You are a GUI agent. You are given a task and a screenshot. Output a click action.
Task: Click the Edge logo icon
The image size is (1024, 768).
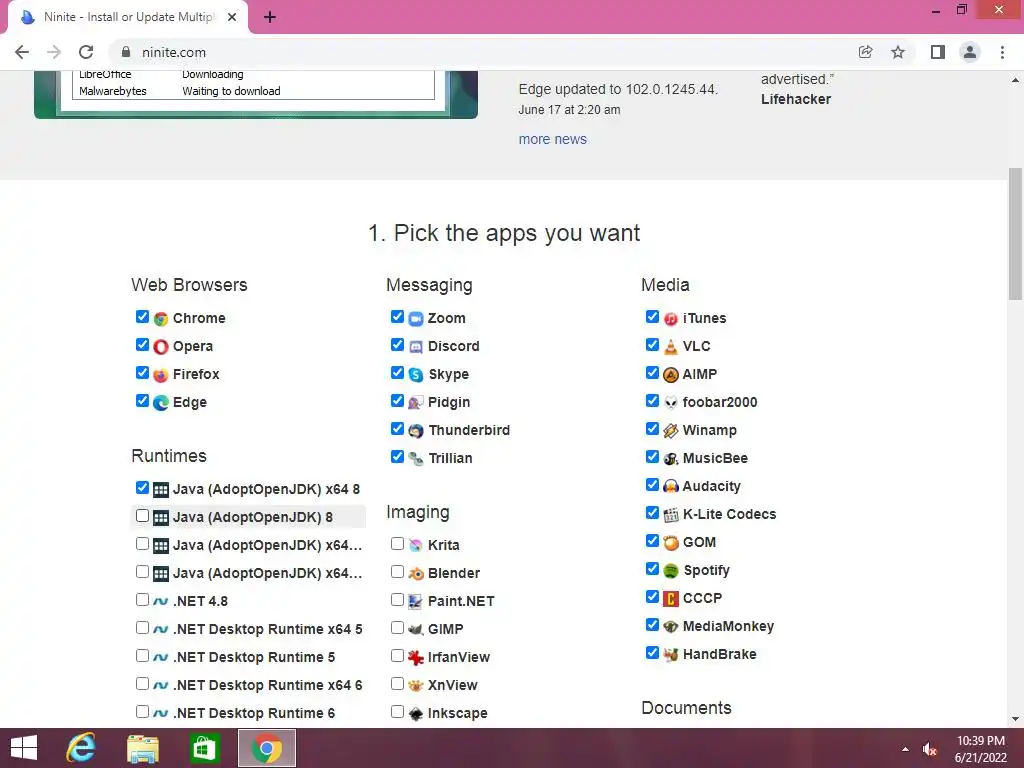[x=161, y=403]
